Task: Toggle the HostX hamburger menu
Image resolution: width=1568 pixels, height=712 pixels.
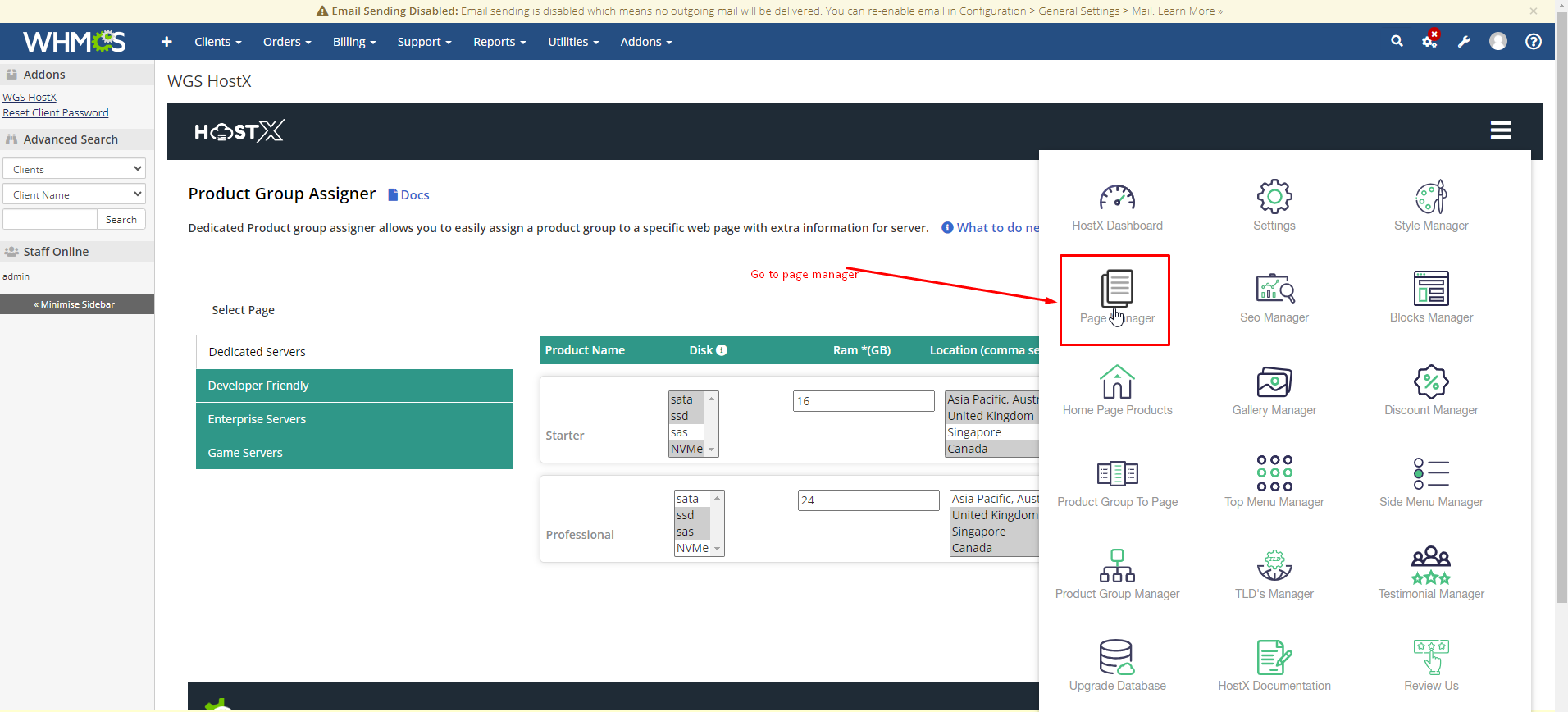Action: tap(1500, 130)
